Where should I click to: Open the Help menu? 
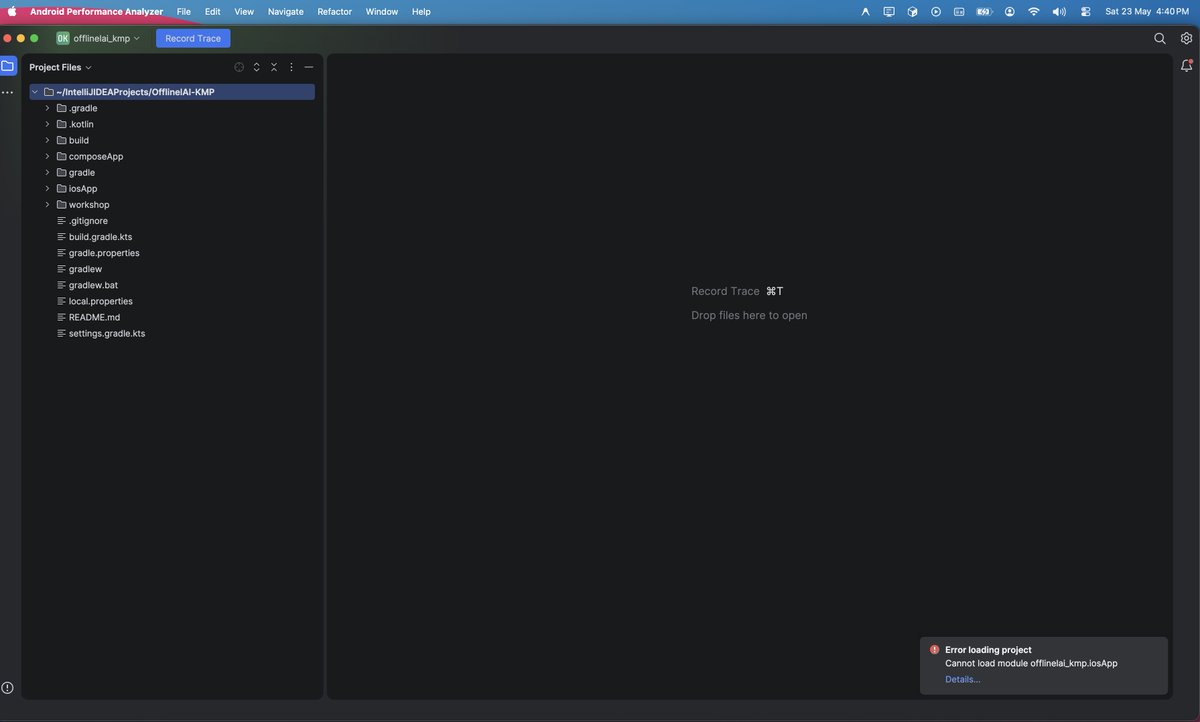(x=421, y=11)
